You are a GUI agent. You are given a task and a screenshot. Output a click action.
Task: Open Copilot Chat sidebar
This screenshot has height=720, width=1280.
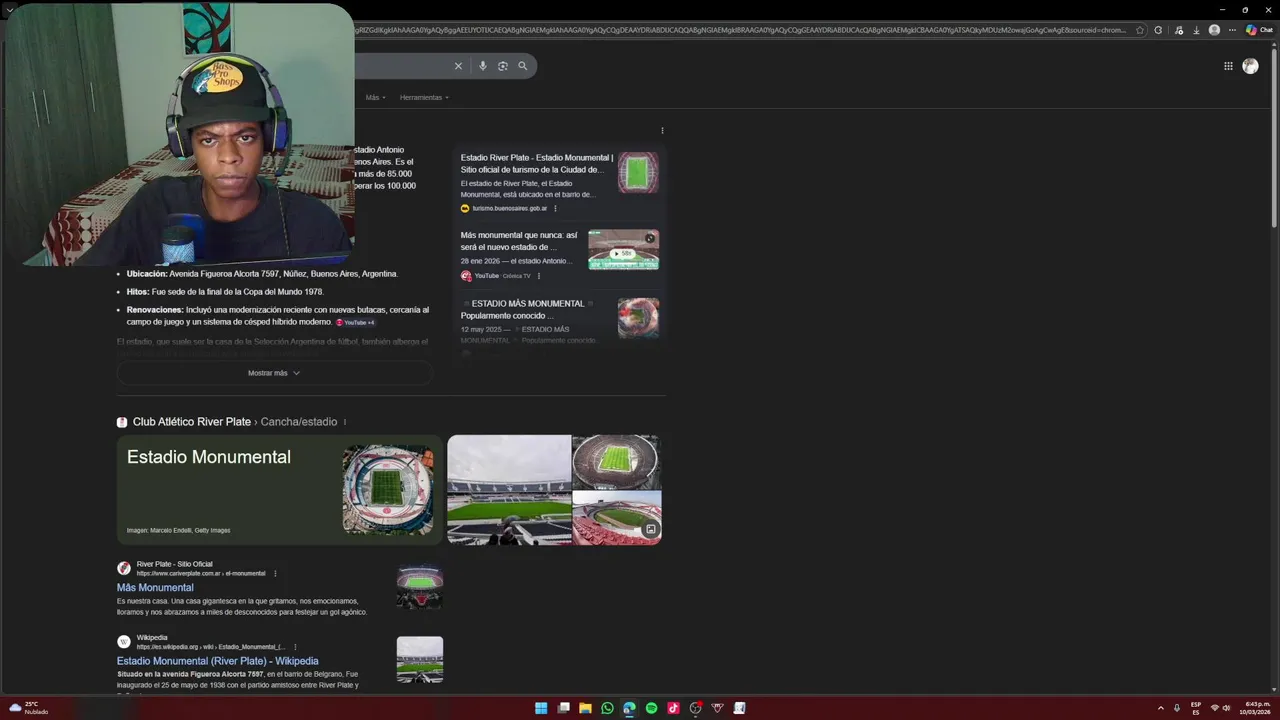[x=1259, y=30]
